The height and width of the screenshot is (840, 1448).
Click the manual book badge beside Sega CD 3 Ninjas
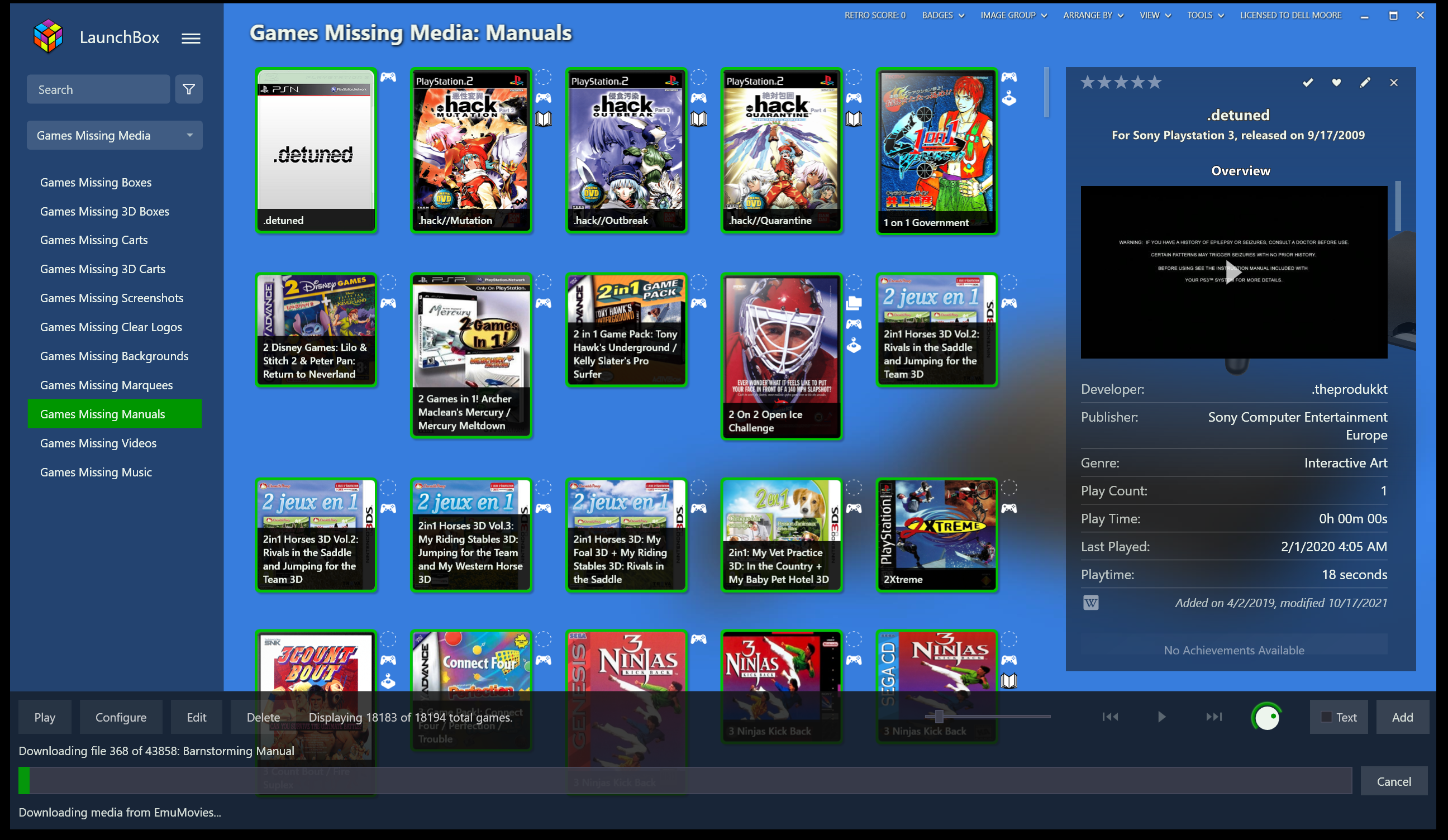[1009, 681]
